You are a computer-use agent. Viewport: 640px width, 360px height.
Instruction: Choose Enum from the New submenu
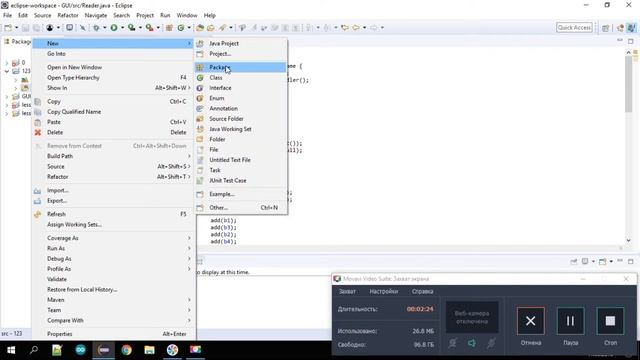click(x=240, y=98)
